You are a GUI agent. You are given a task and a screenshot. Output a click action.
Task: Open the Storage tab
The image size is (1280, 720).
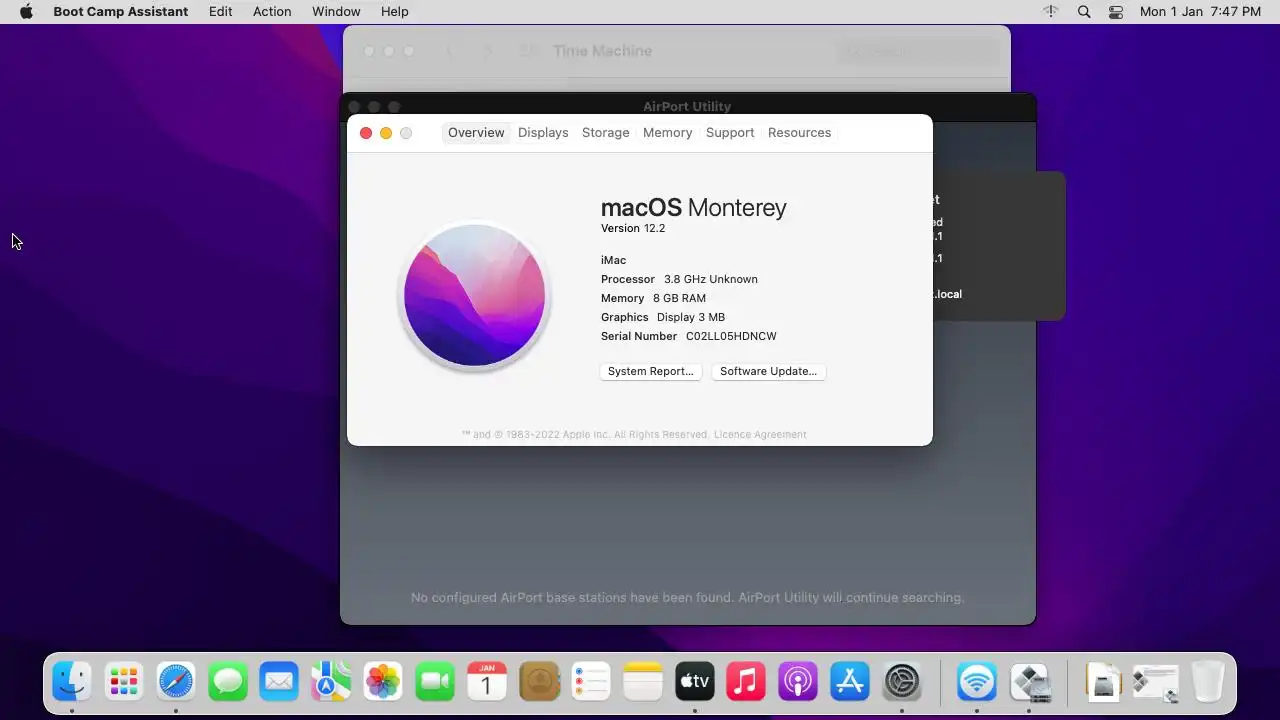coord(606,132)
